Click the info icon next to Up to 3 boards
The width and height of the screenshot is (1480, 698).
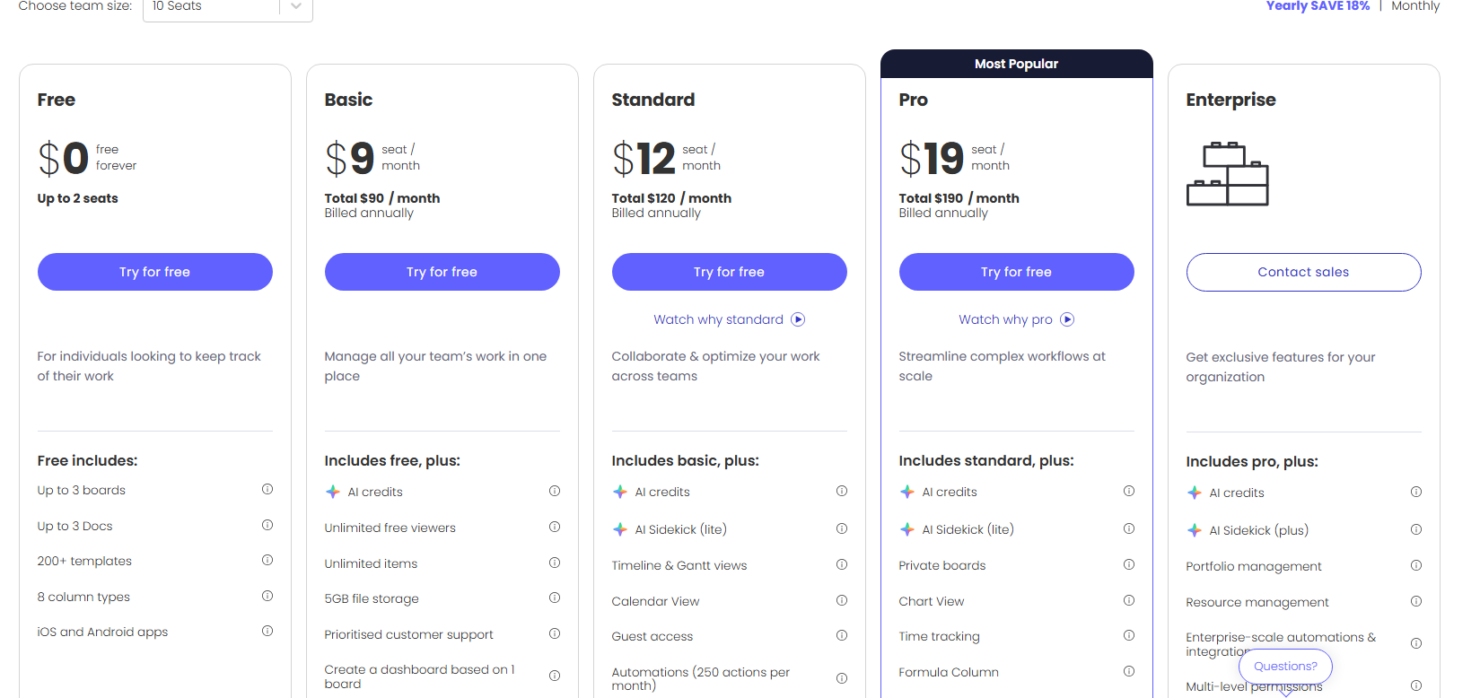click(x=267, y=489)
